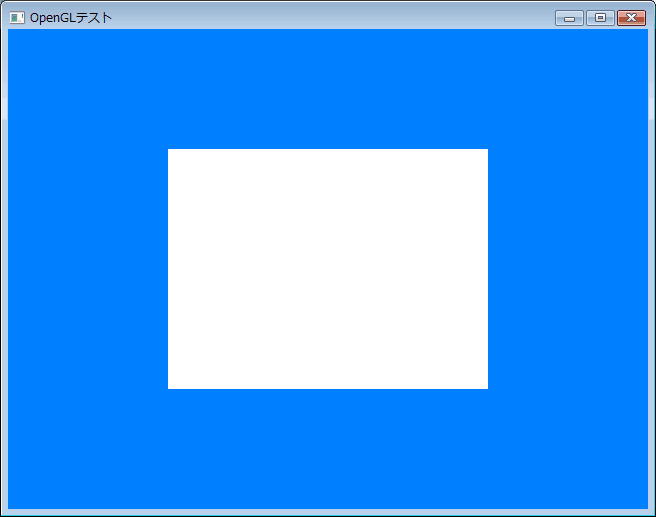Minimize the OpenGLテスト window
Image resolution: width=656 pixels, height=517 pixels.
click(x=569, y=18)
